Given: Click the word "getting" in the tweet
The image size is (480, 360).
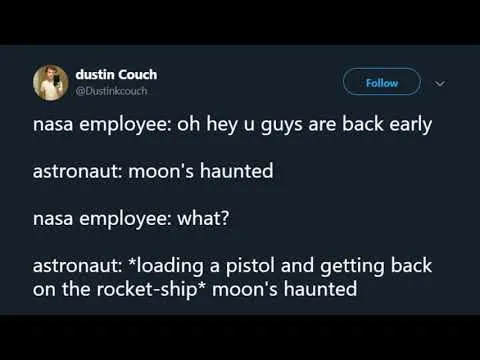Looking at the screenshot, I should [353, 266].
